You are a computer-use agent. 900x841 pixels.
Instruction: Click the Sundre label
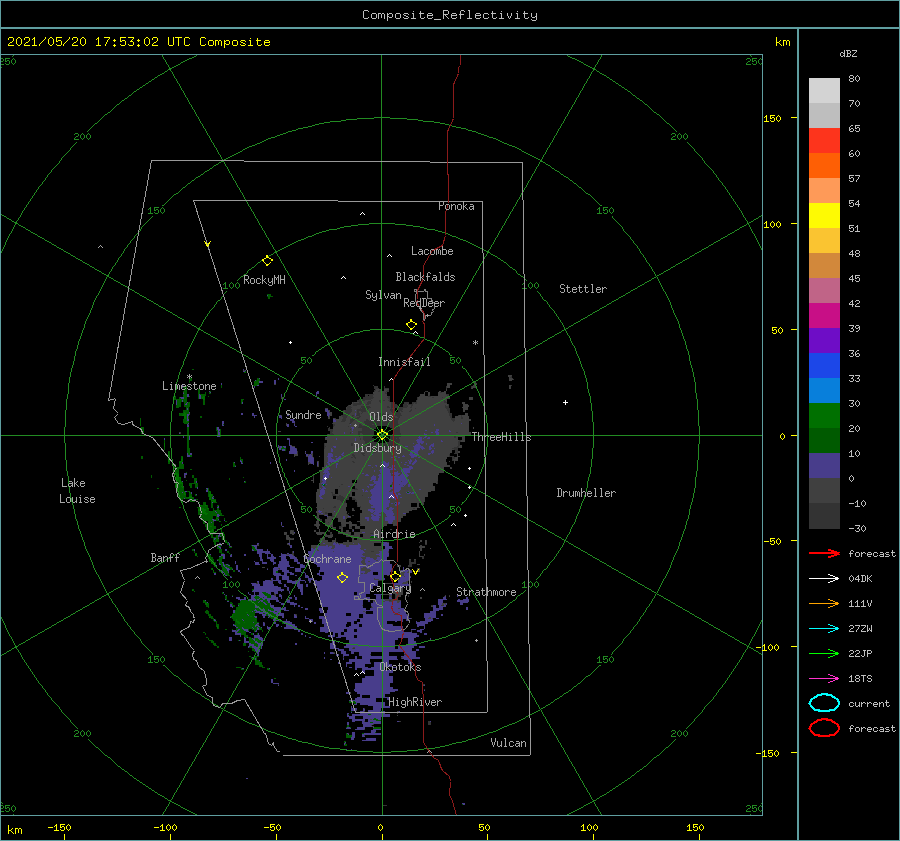[x=303, y=414]
